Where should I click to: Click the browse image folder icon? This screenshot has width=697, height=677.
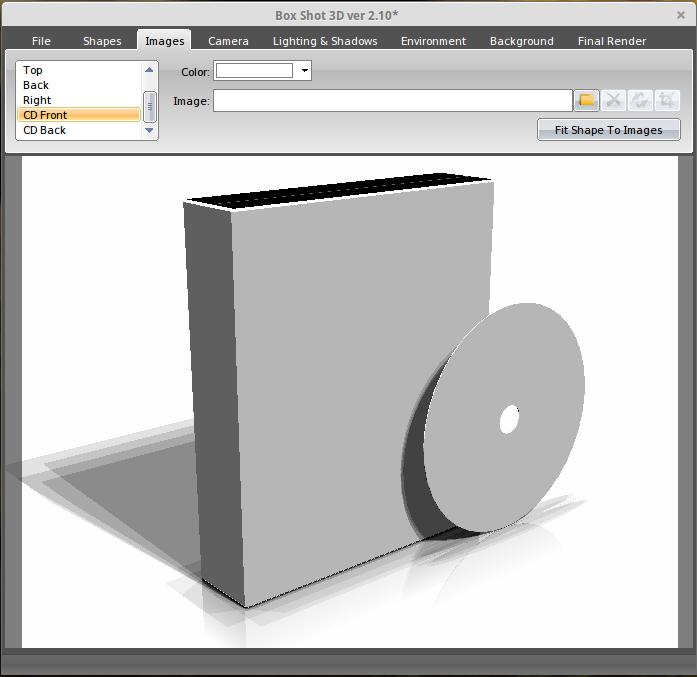coord(586,100)
